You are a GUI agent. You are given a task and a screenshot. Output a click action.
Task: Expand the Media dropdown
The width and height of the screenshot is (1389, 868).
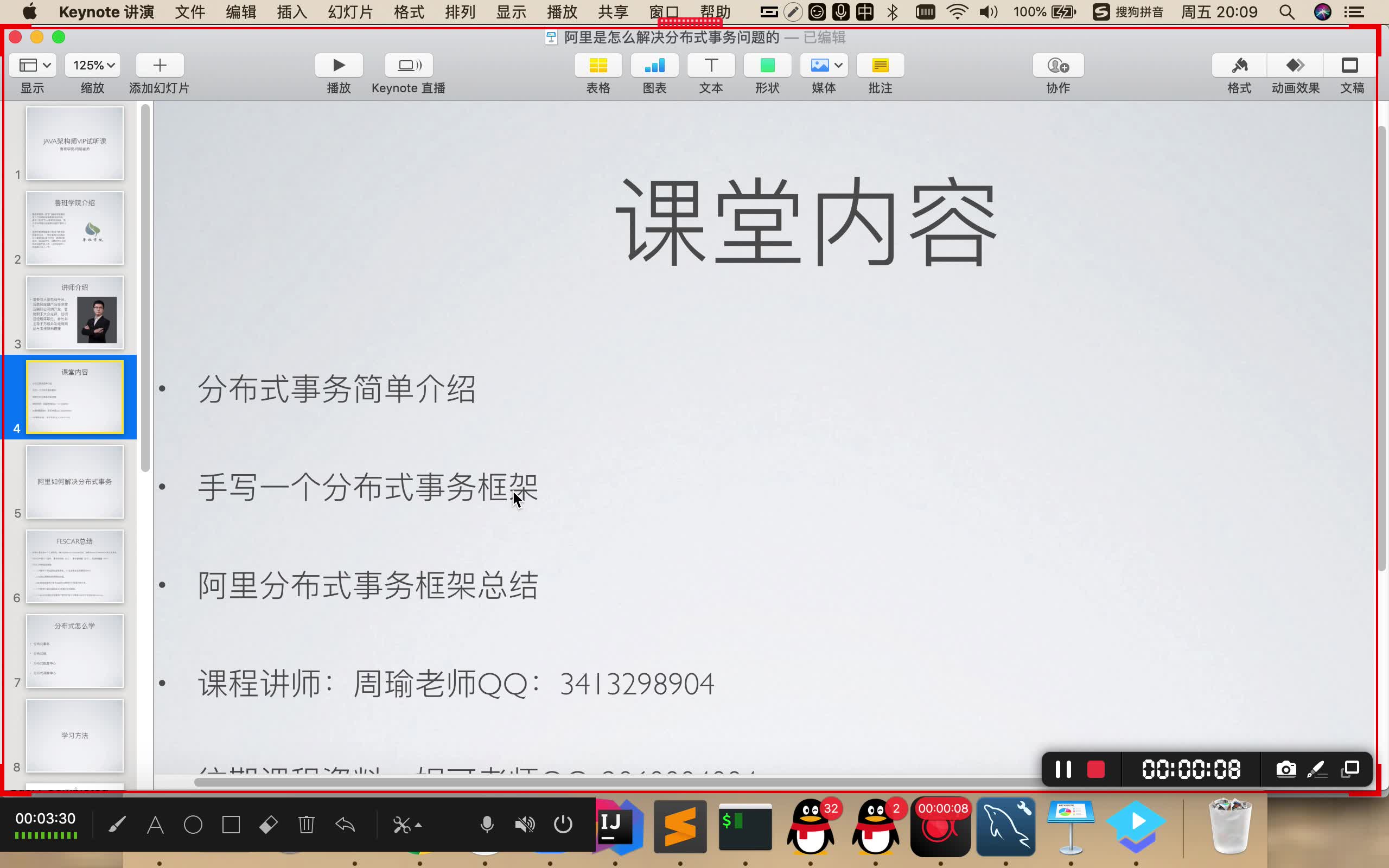click(824, 66)
